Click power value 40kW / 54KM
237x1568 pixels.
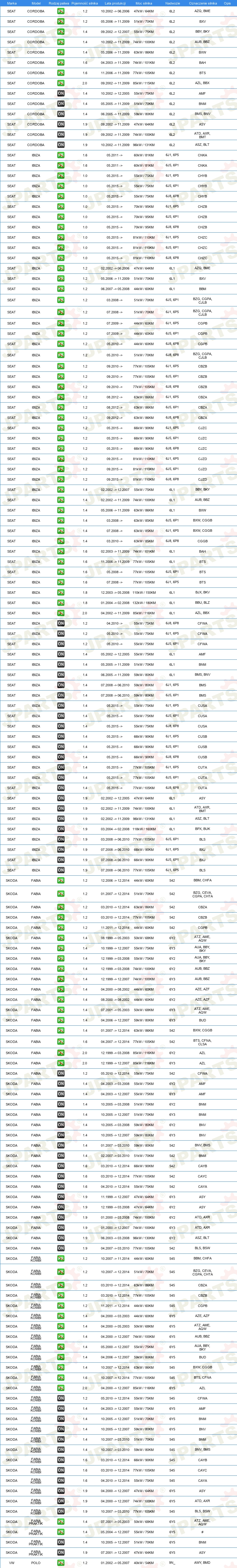point(144,1563)
